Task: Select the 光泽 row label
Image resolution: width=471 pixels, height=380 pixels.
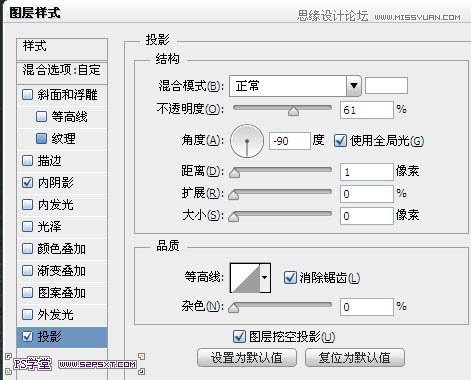Action: coord(49,227)
